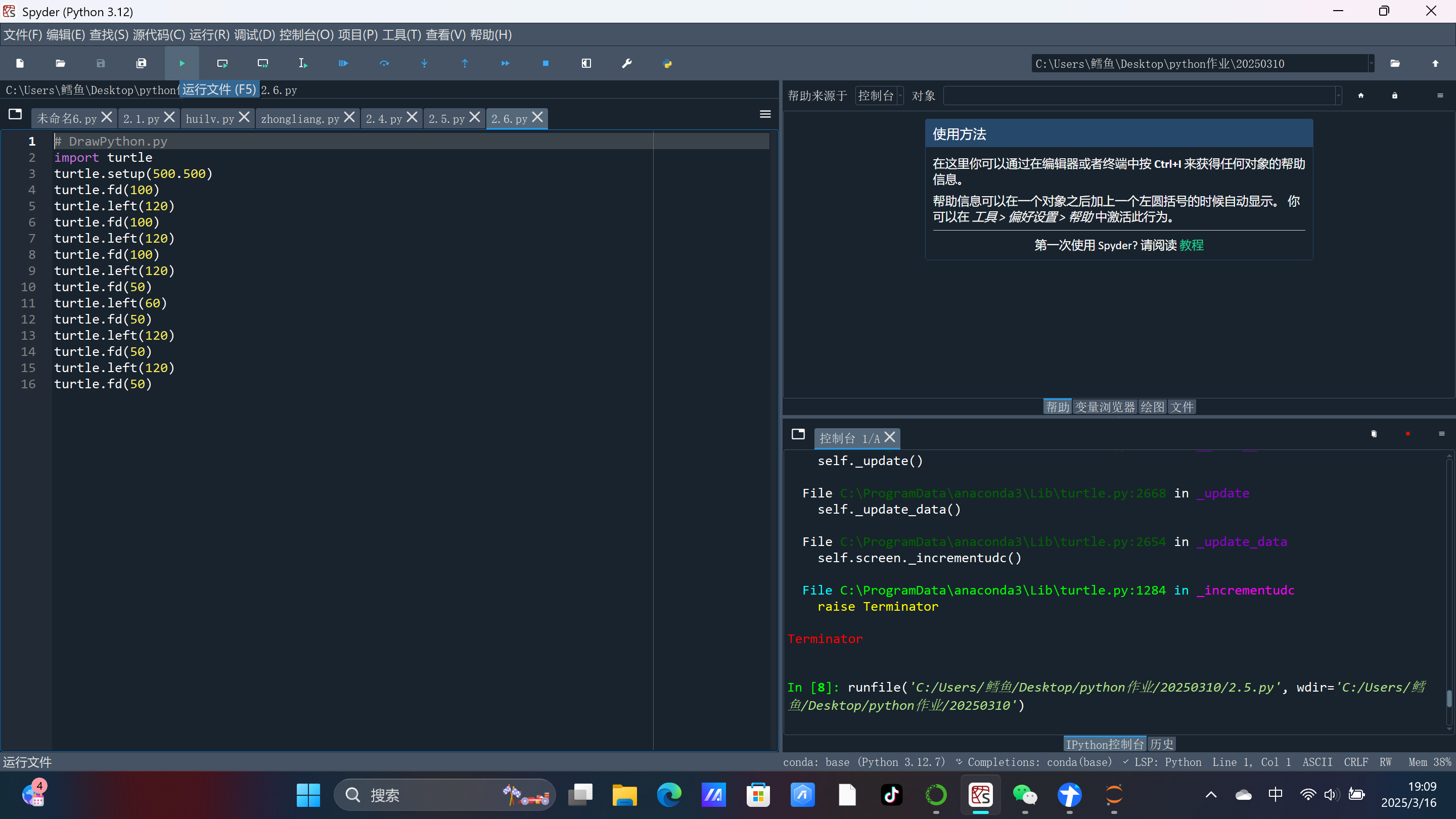Click the red interrupt kernel button

(x=1407, y=434)
